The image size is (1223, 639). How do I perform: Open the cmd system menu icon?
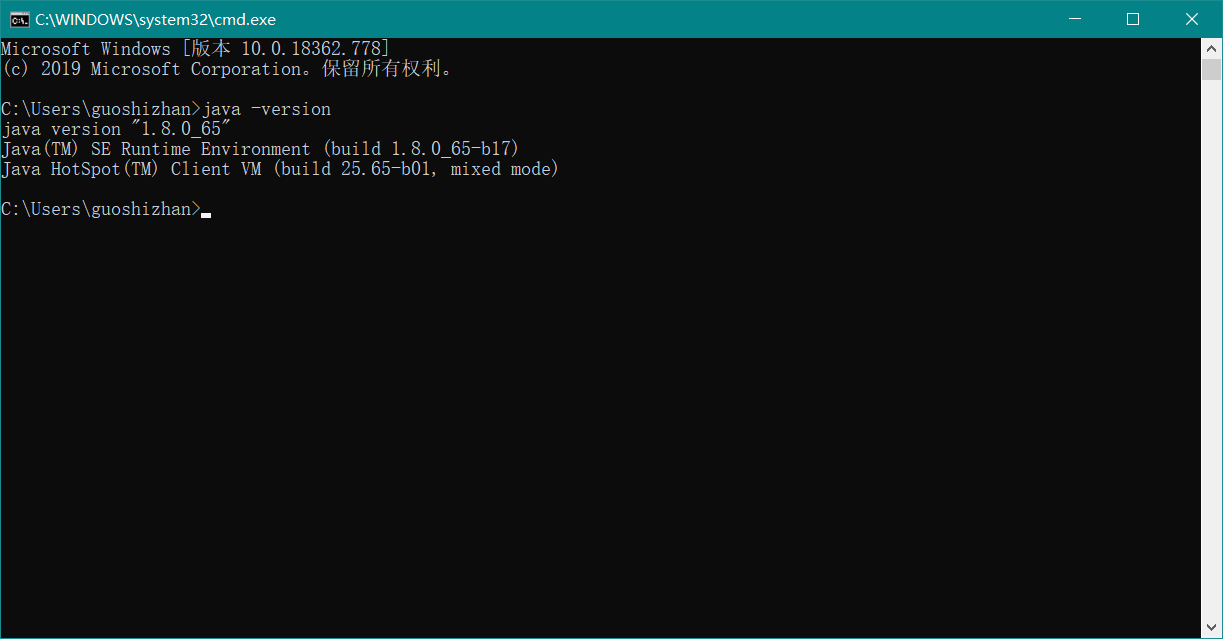[x=19, y=19]
